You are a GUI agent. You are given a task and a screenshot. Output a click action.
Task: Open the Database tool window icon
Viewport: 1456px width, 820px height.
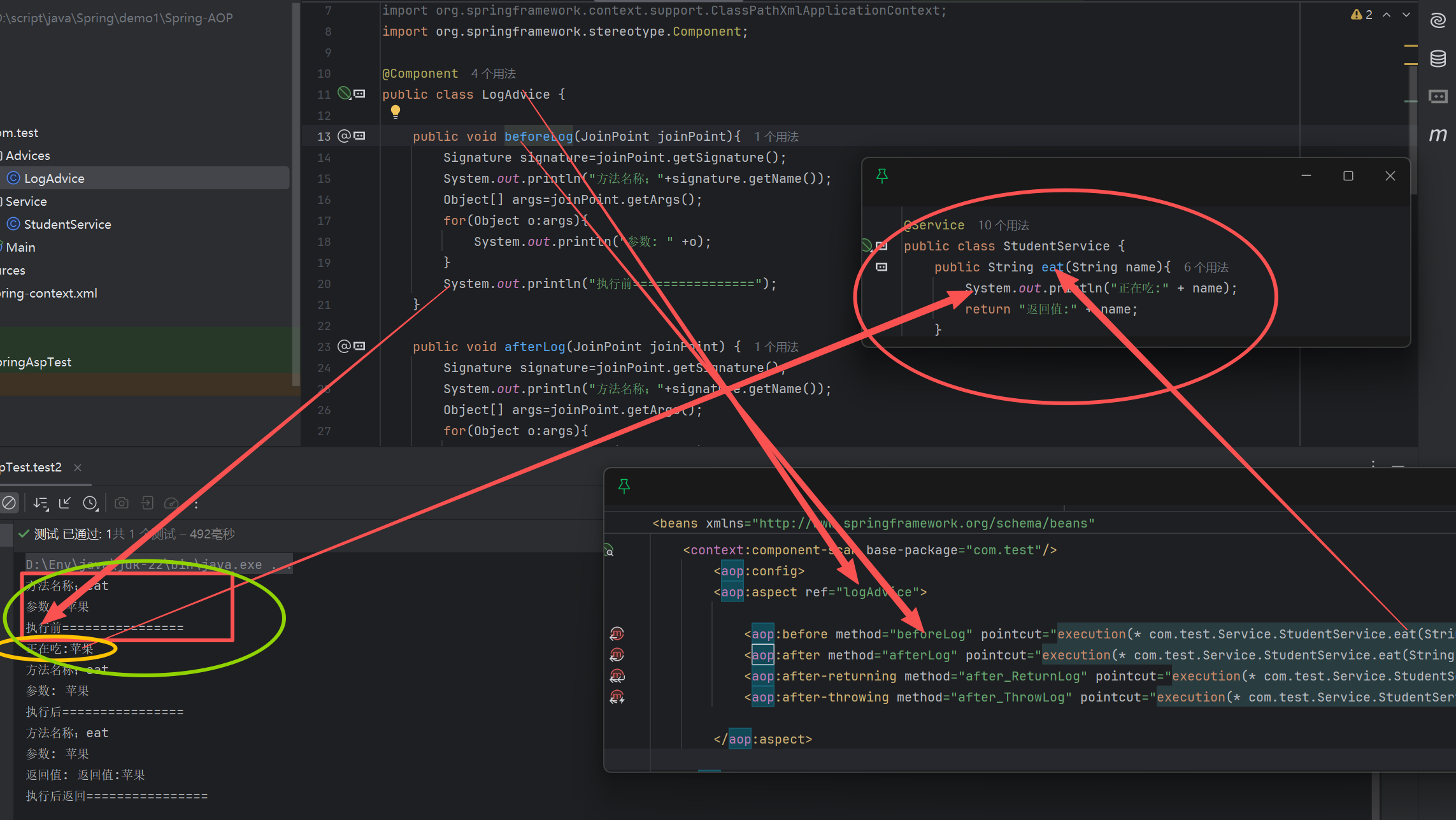click(x=1438, y=59)
